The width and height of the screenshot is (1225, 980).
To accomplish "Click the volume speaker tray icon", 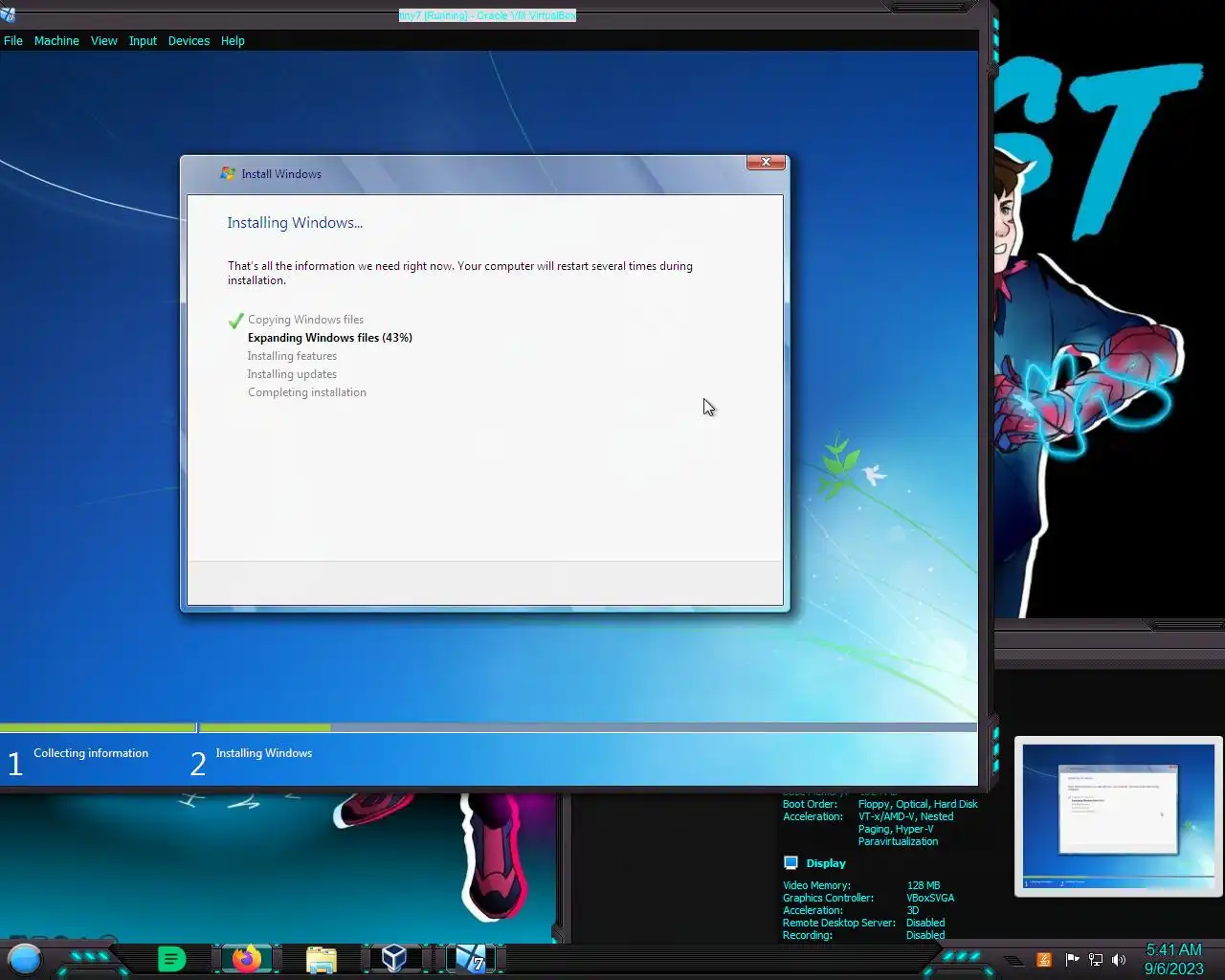I will pos(1119,960).
